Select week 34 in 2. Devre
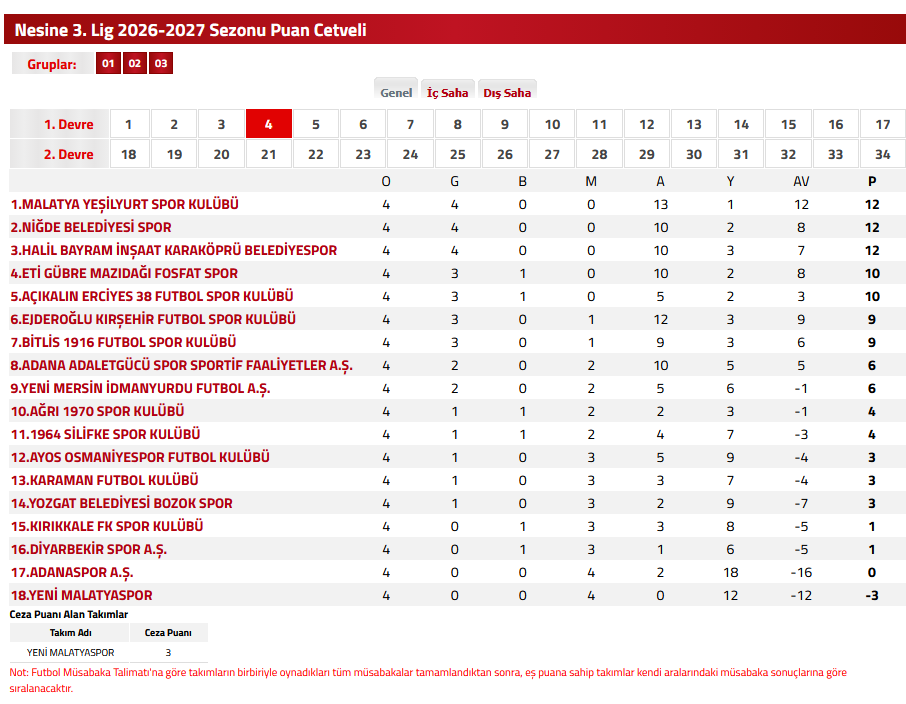Viewport: 906px width, 704px height. [x=883, y=154]
